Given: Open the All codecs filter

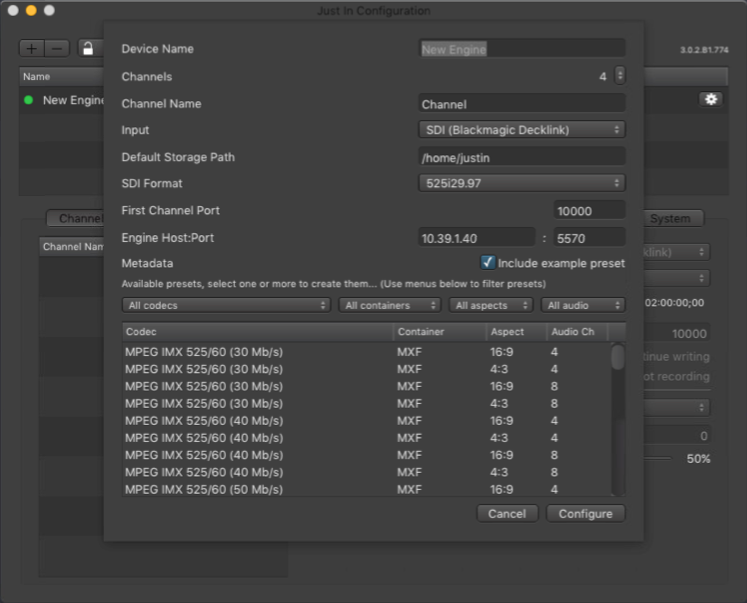Looking at the screenshot, I should coord(226,305).
